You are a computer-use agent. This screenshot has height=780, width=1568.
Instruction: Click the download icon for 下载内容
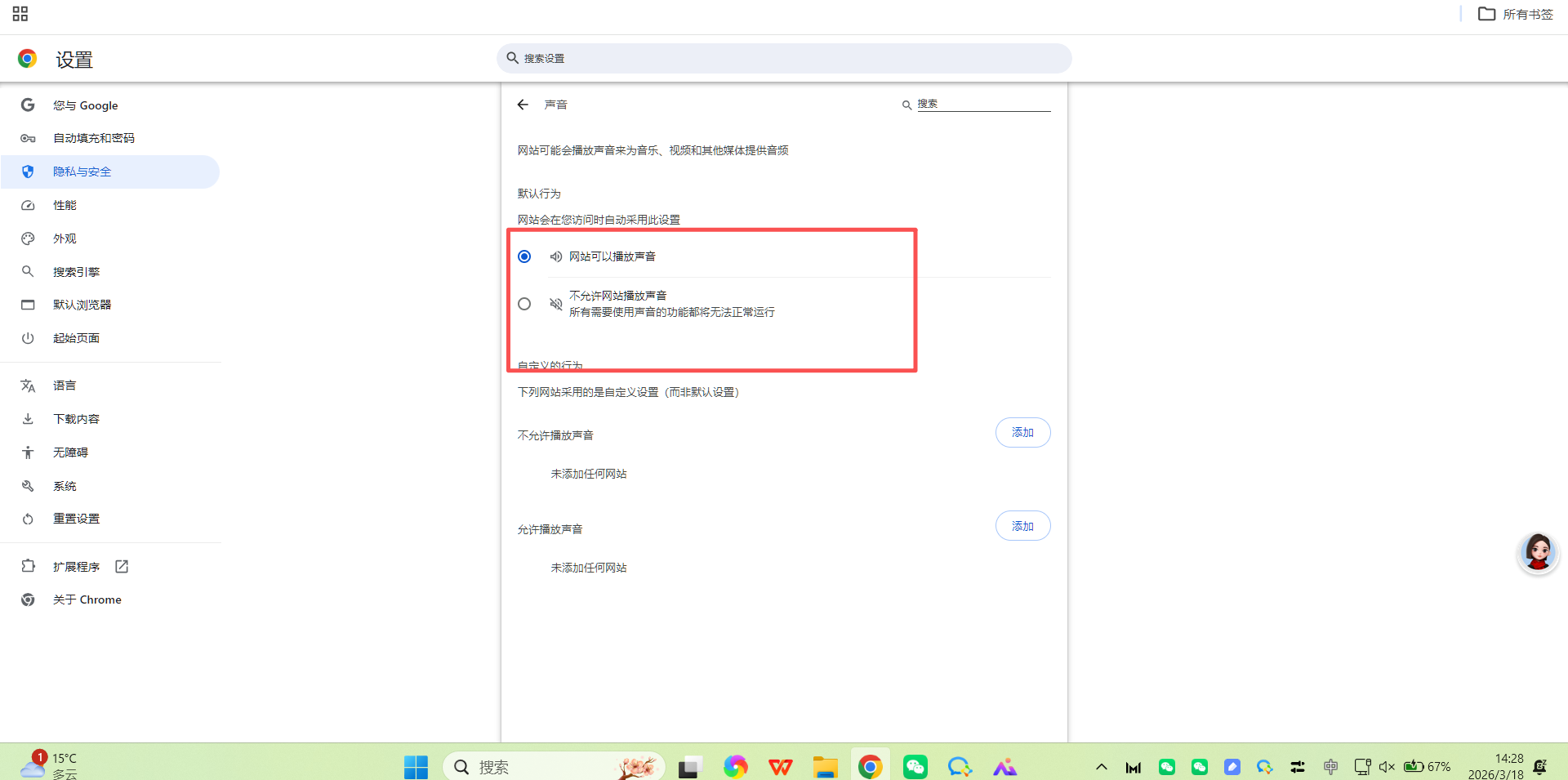click(x=28, y=419)
